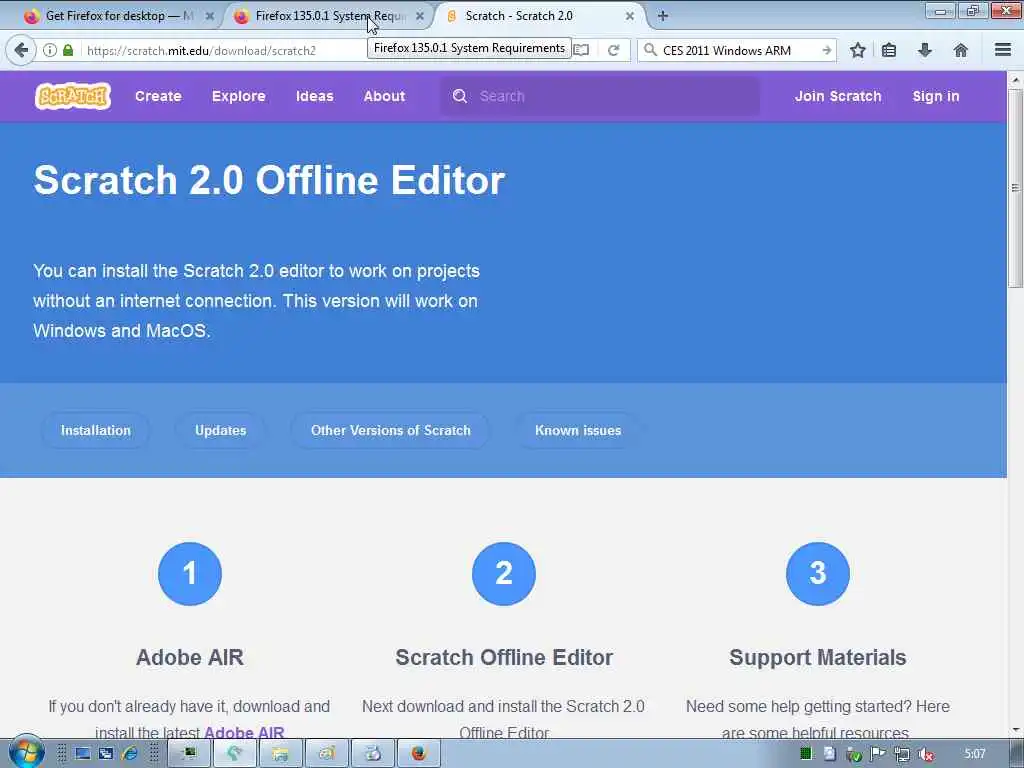Click the Scratch logo
1024x768 pixels.
(x=72, y=96)
